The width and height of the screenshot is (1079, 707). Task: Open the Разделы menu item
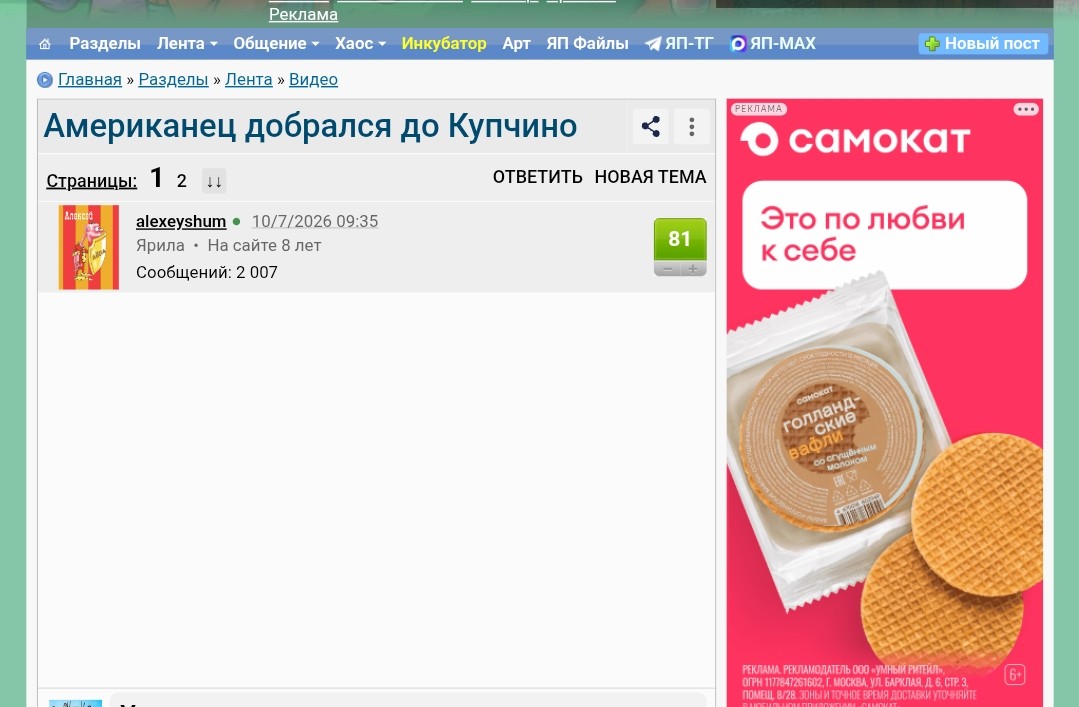105,43
